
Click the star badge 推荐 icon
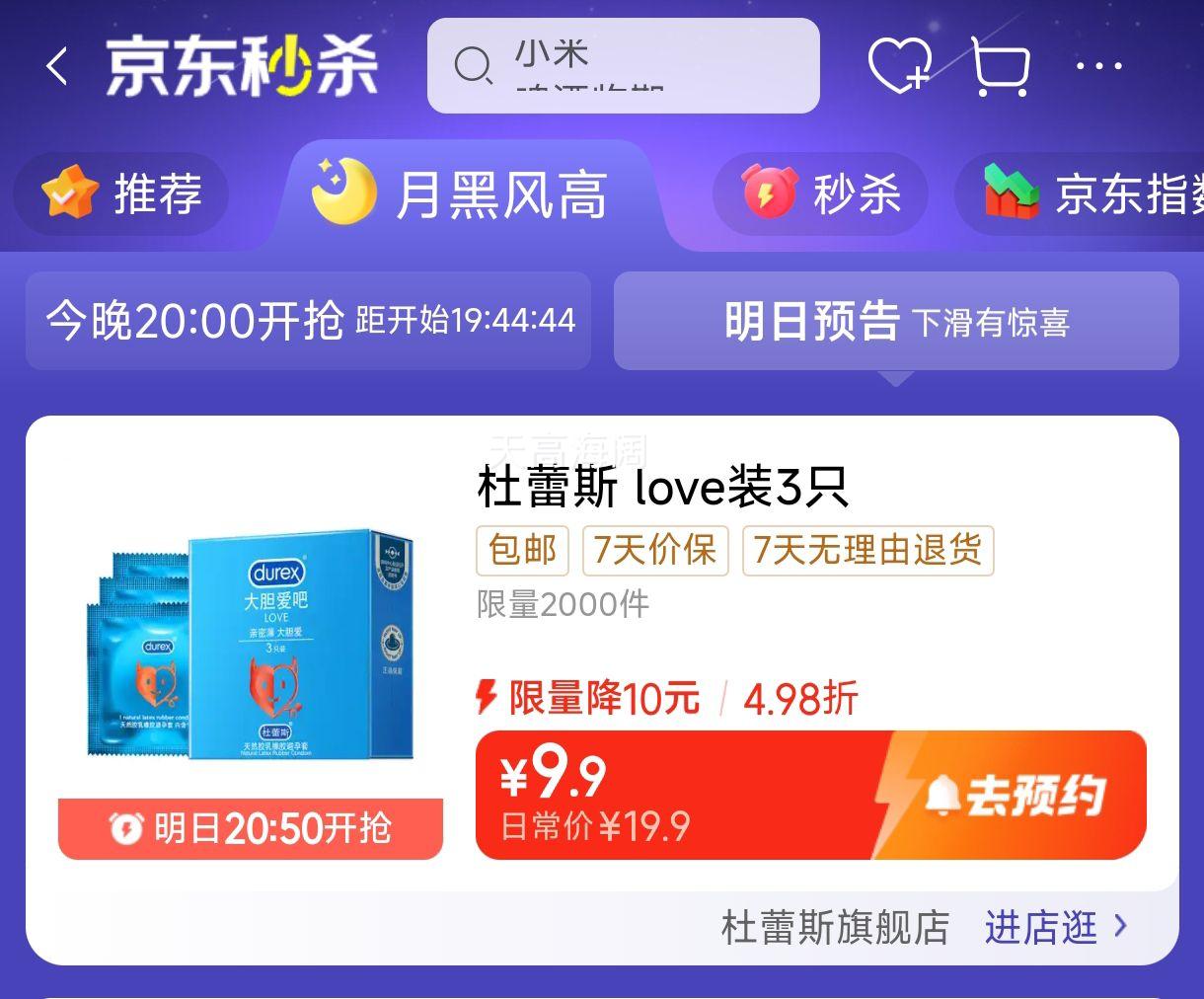[70, 192]
